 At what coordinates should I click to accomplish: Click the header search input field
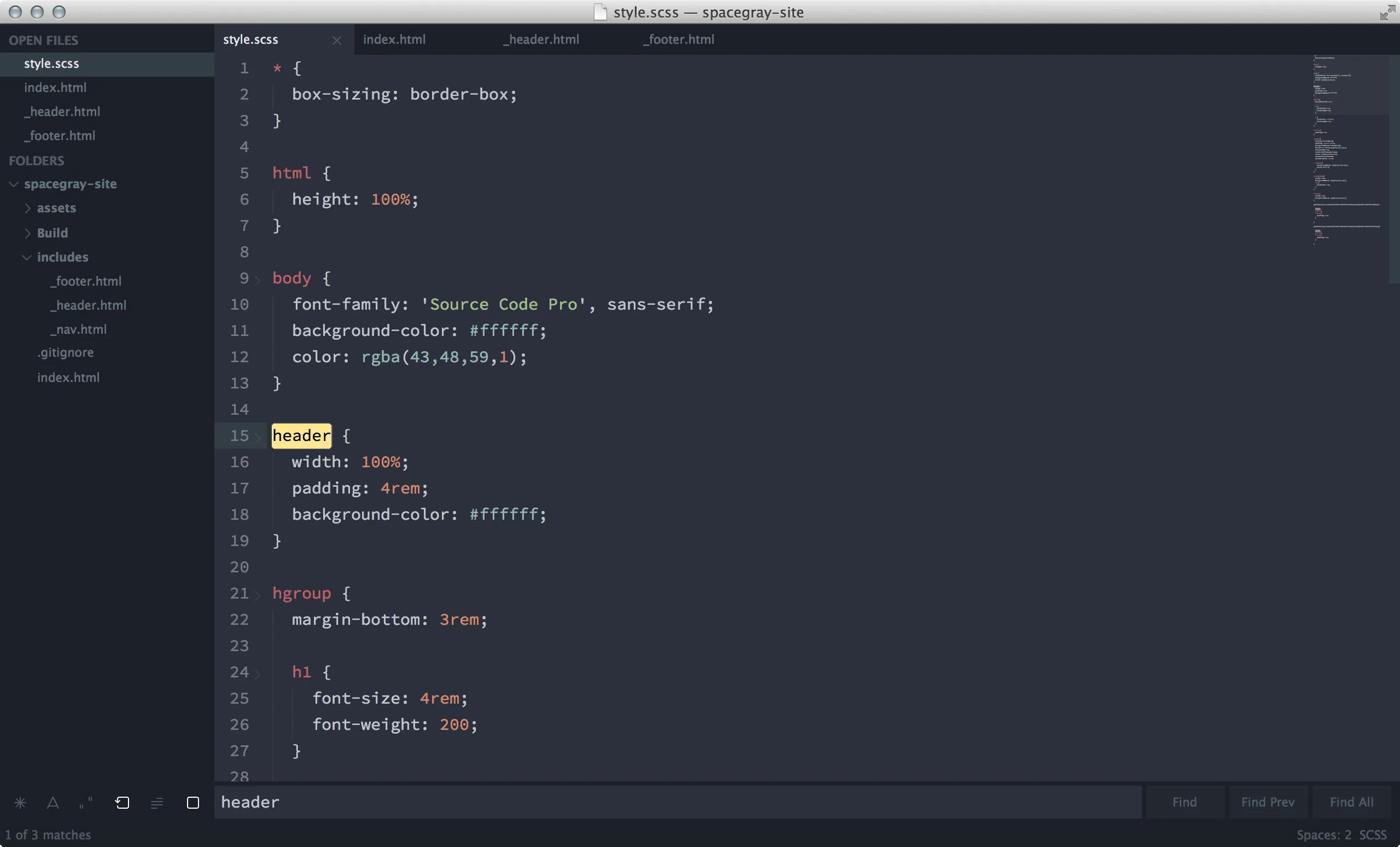(x=568, y=803)
